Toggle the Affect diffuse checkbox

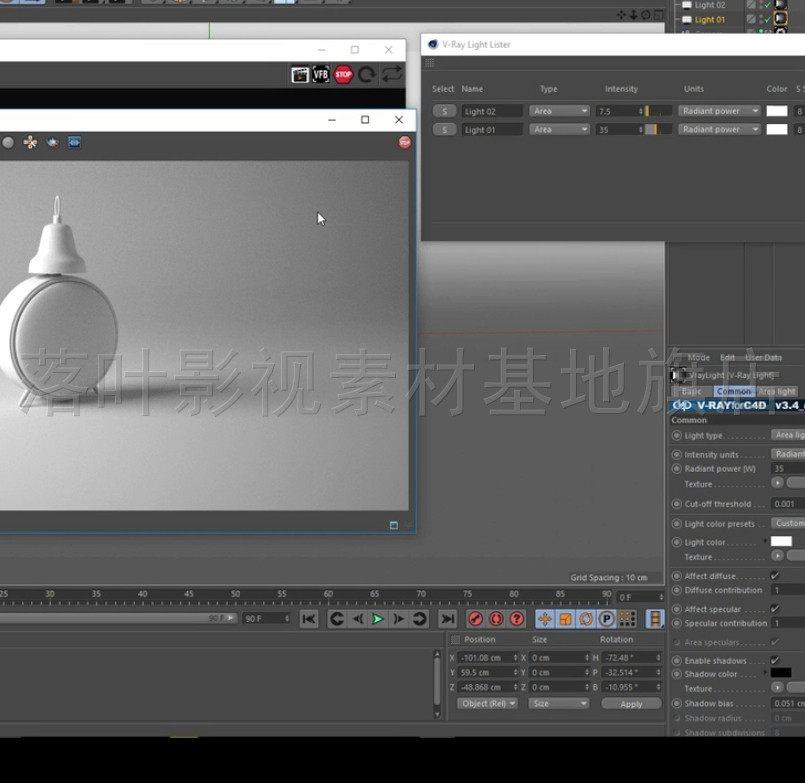[x=775, y=576]
